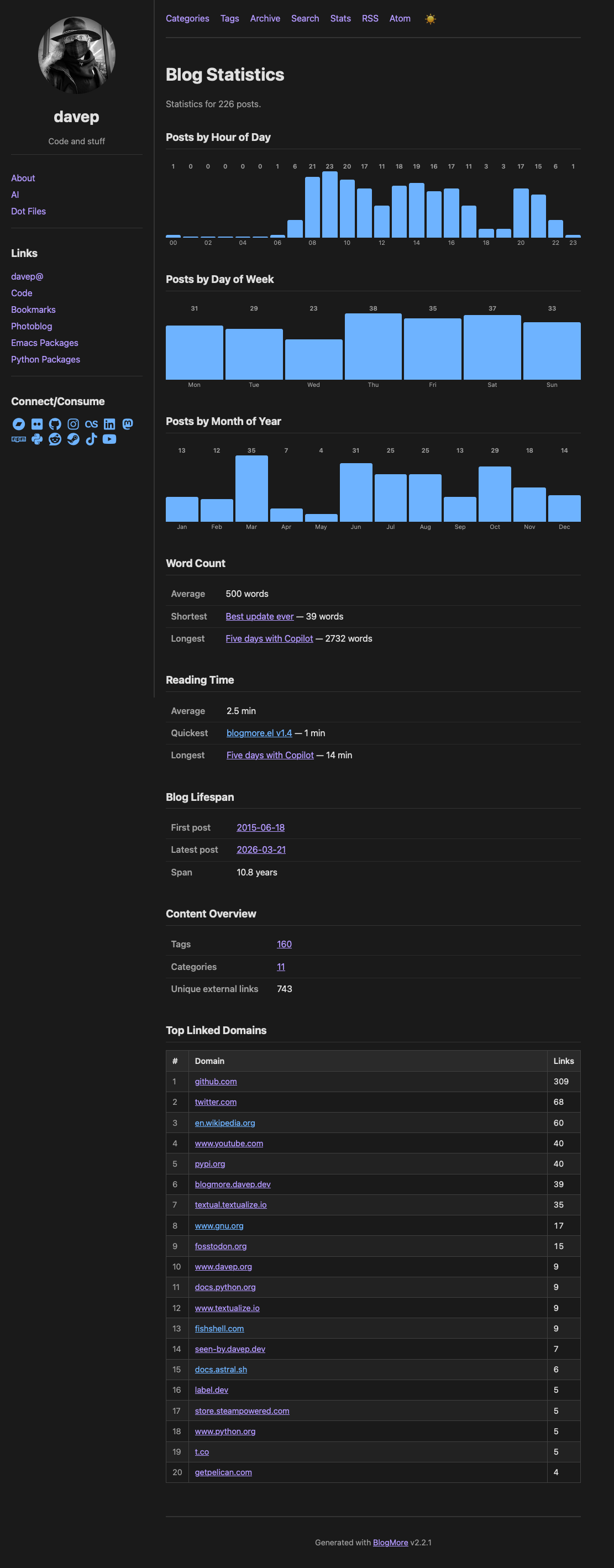Toggle light theme with sun icon

point(430,19)
